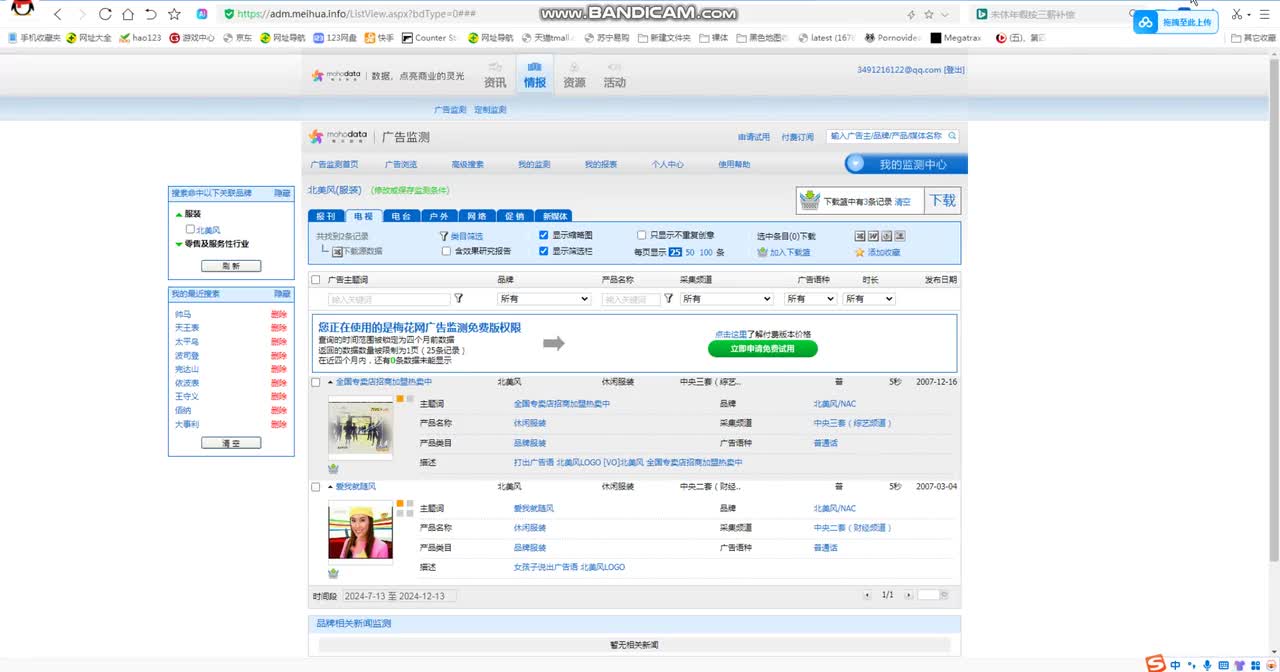Image resolution: width=1280 pixels, height=672 pixels.
Task: Click the second export format icon (Word)
Action: click(873, 236)
